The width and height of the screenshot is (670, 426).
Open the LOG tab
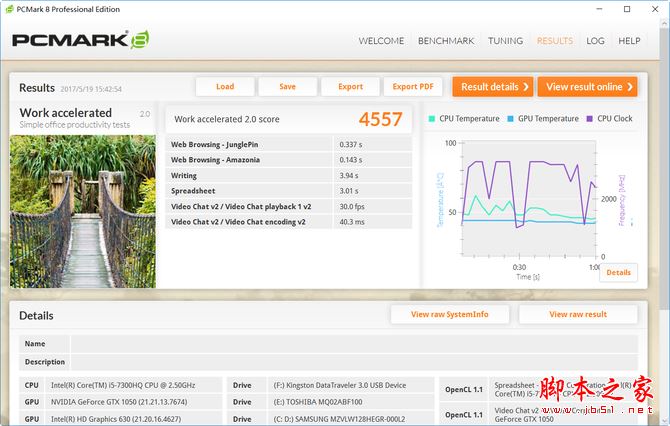pyautogui.click(x=595, y=41)
